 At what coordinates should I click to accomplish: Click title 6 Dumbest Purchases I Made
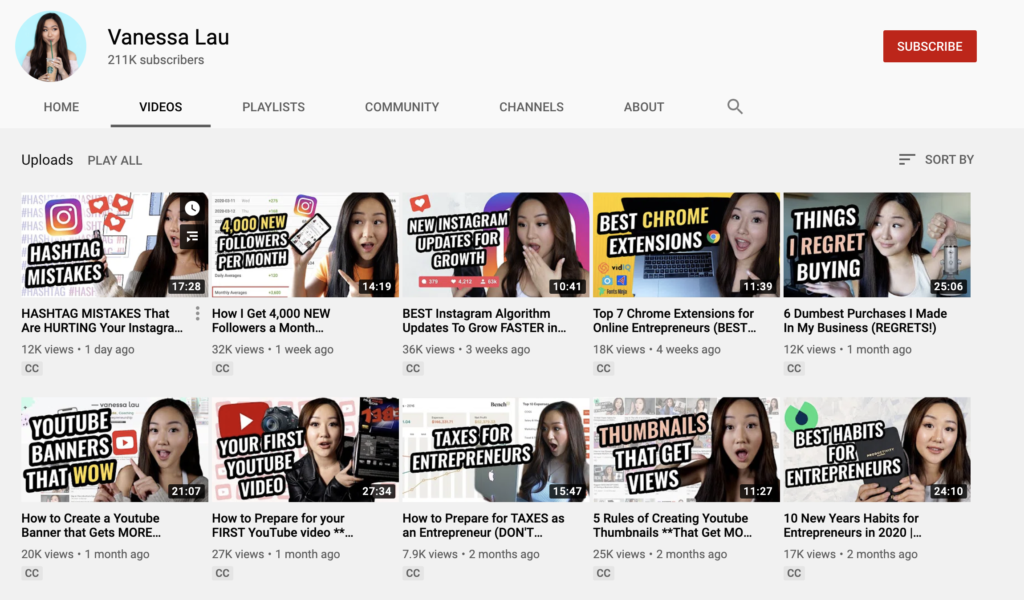(865, 321)
